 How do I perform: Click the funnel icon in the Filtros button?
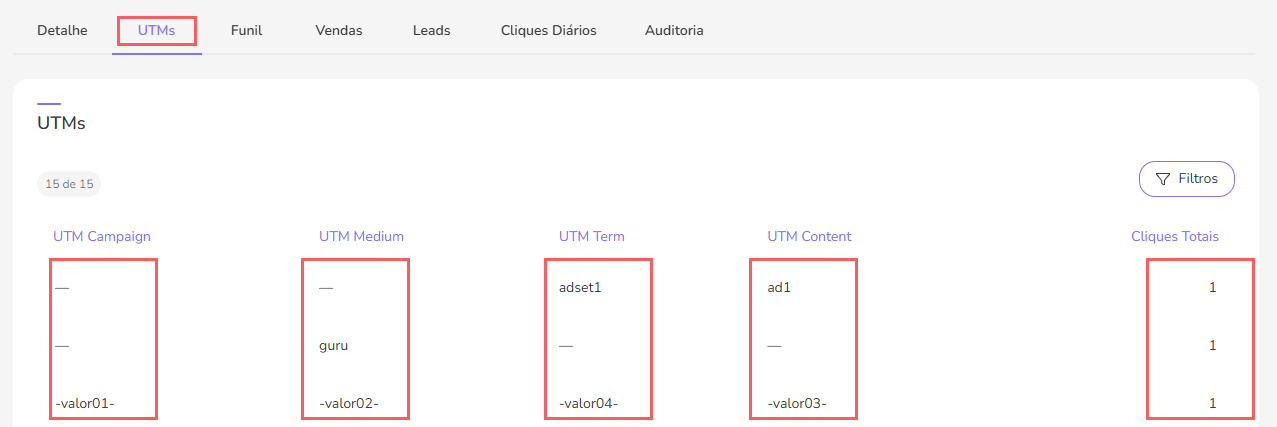[1163, 179]
